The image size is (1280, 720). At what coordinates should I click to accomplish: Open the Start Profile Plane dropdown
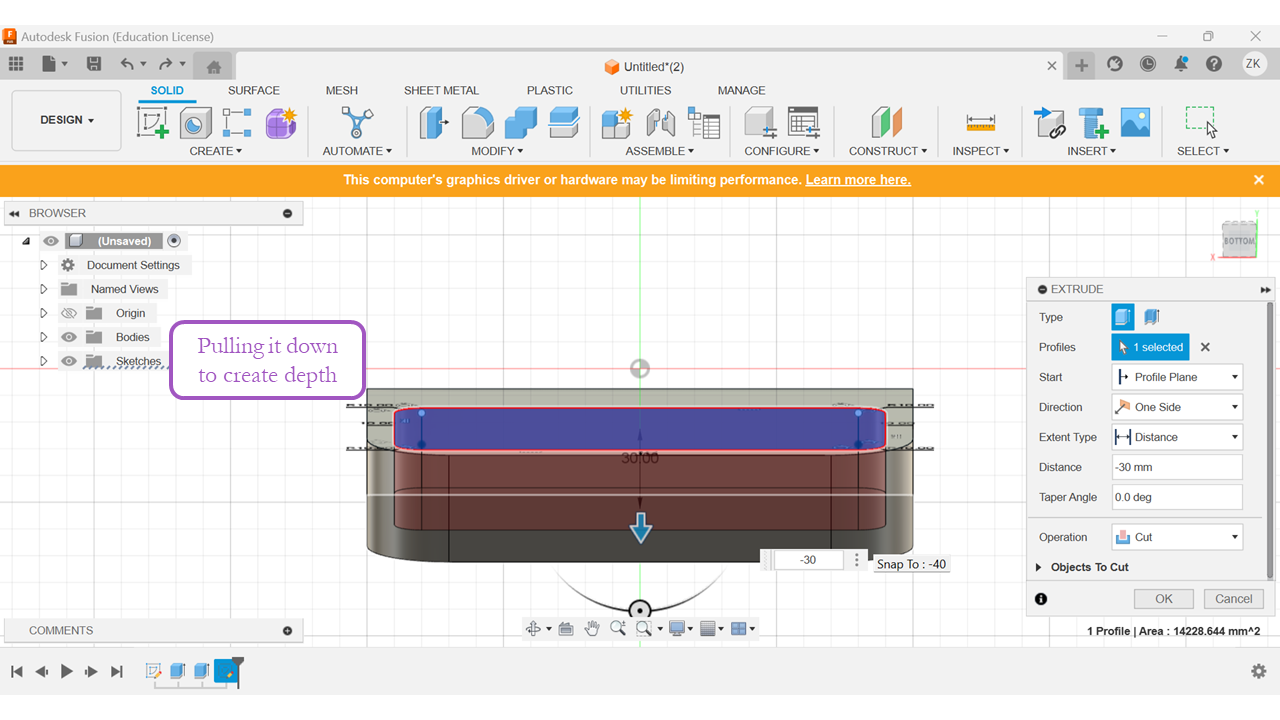coord(1177,377)
